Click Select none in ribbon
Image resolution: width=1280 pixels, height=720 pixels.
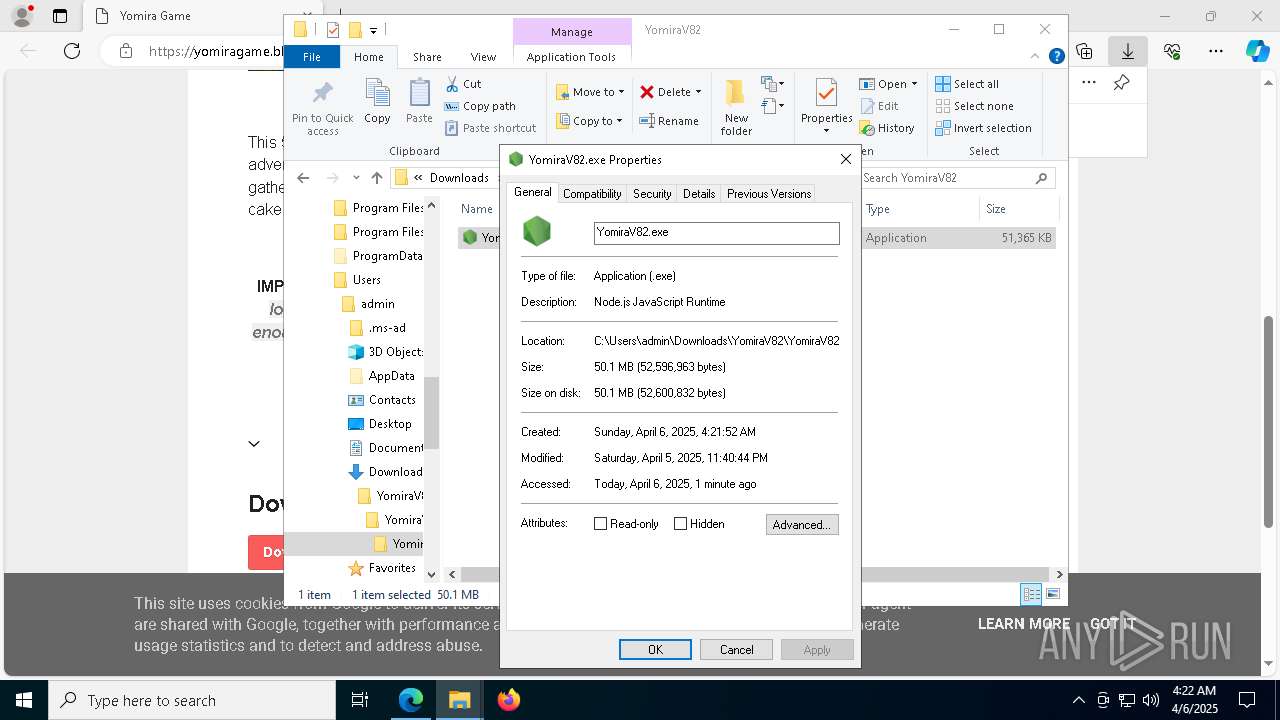tap(974, 106)
